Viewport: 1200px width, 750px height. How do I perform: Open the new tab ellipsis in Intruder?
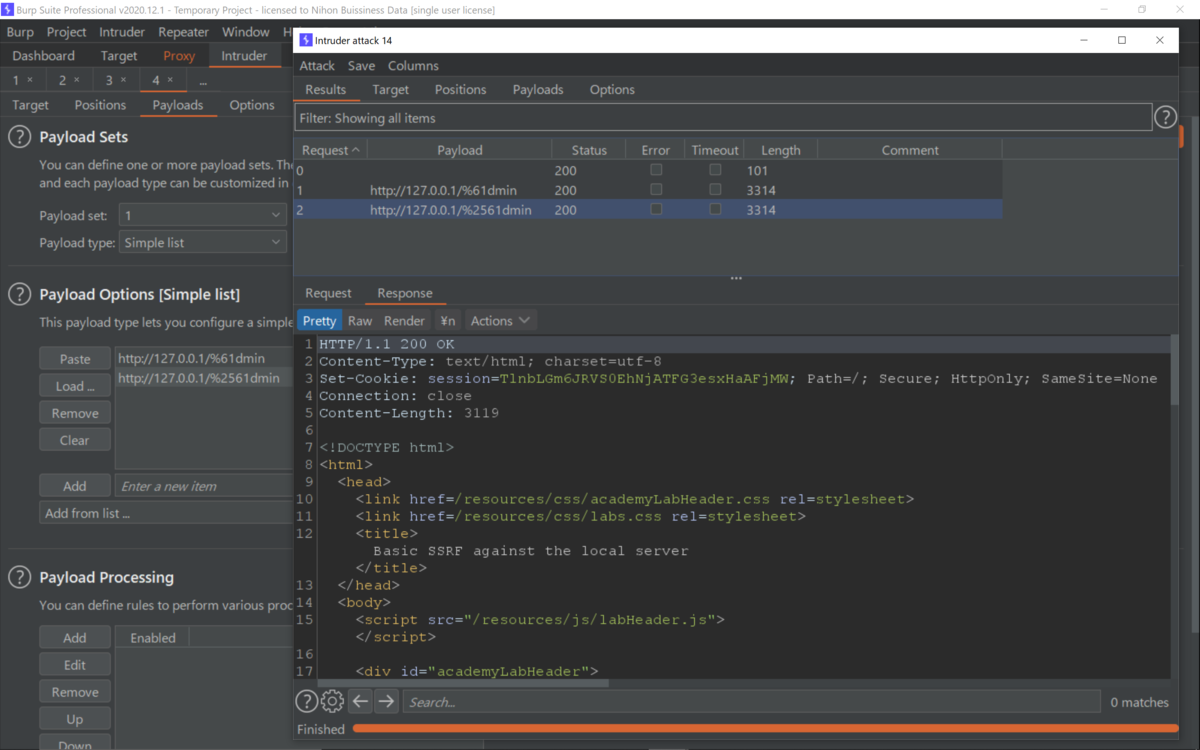pyautogui.click(x=203, y=80)
